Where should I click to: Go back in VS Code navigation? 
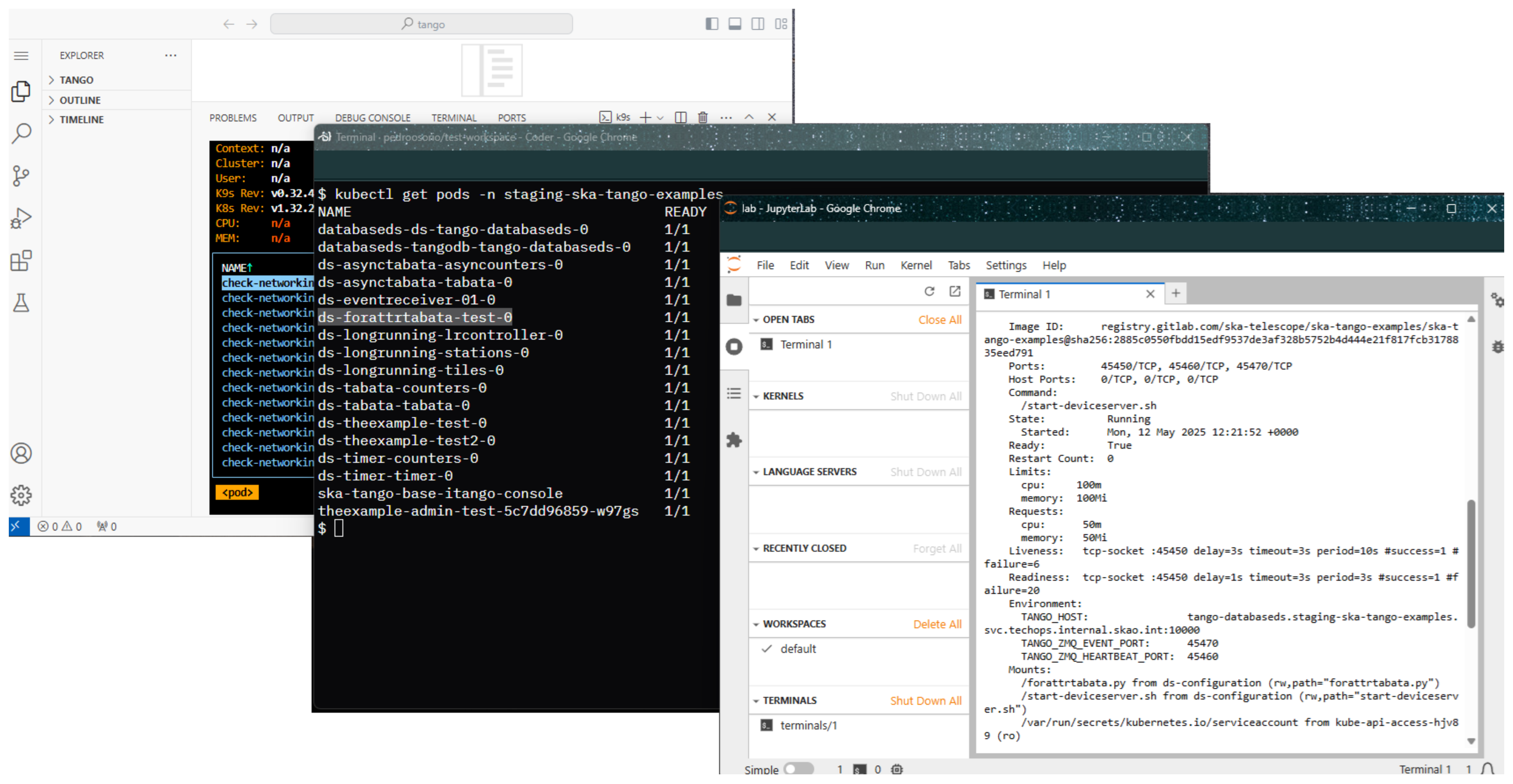point(228,24)
